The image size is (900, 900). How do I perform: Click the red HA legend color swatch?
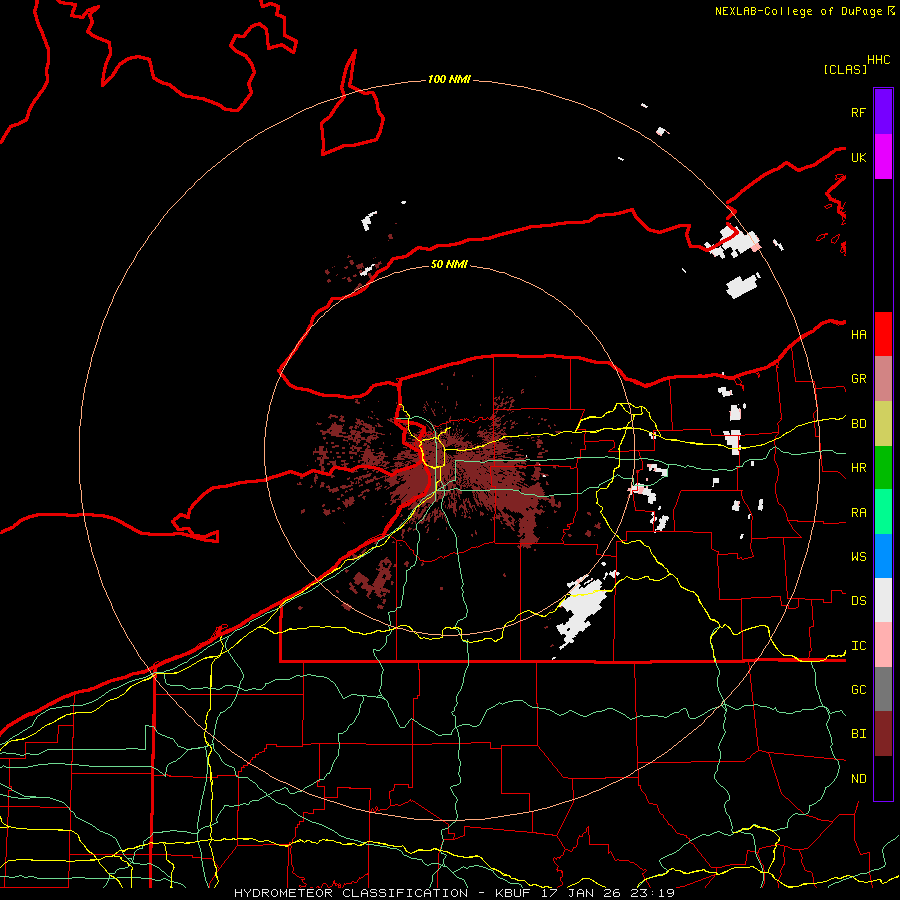(883, 334)
